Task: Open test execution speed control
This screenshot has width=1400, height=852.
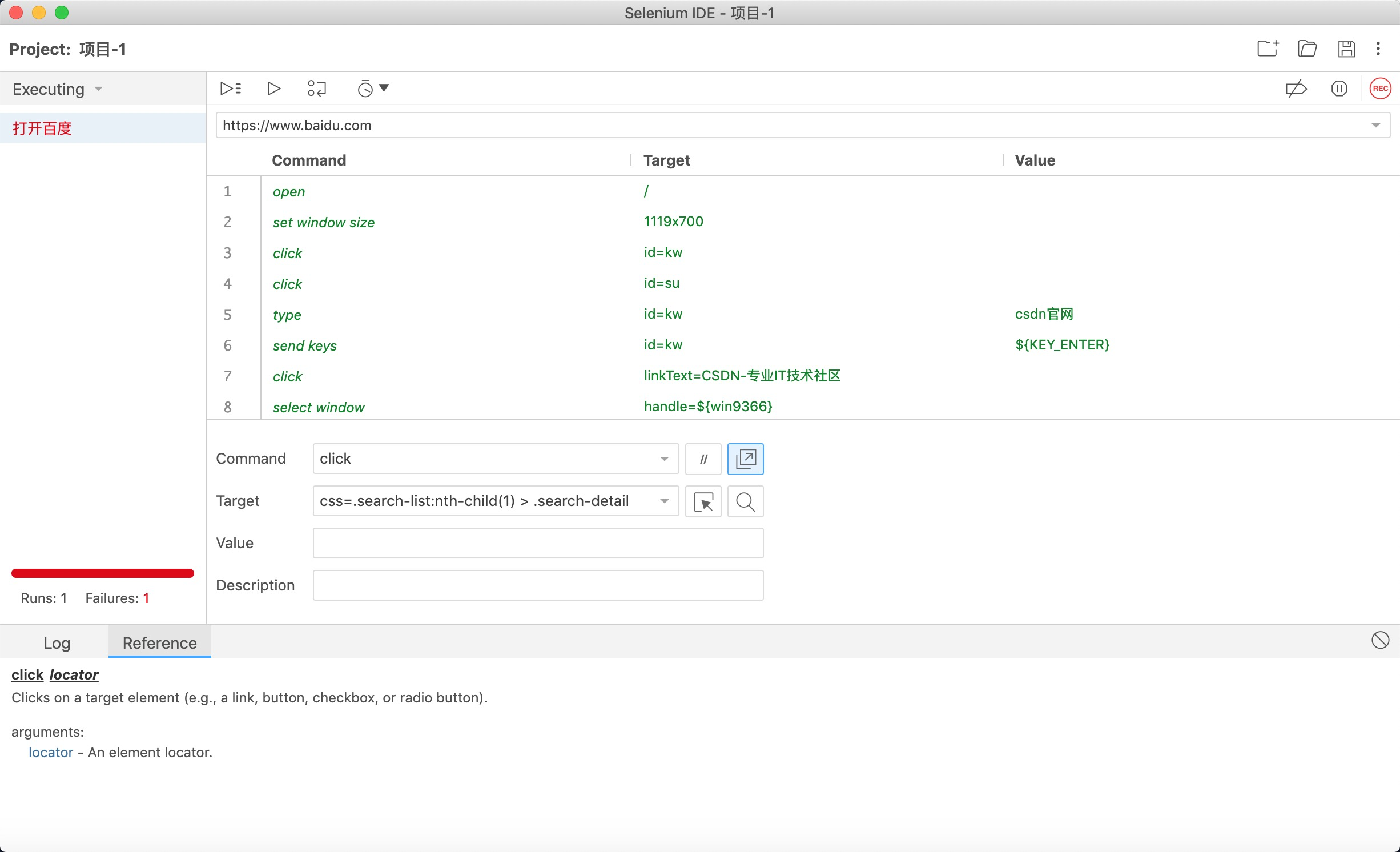Action: (373, 89)
